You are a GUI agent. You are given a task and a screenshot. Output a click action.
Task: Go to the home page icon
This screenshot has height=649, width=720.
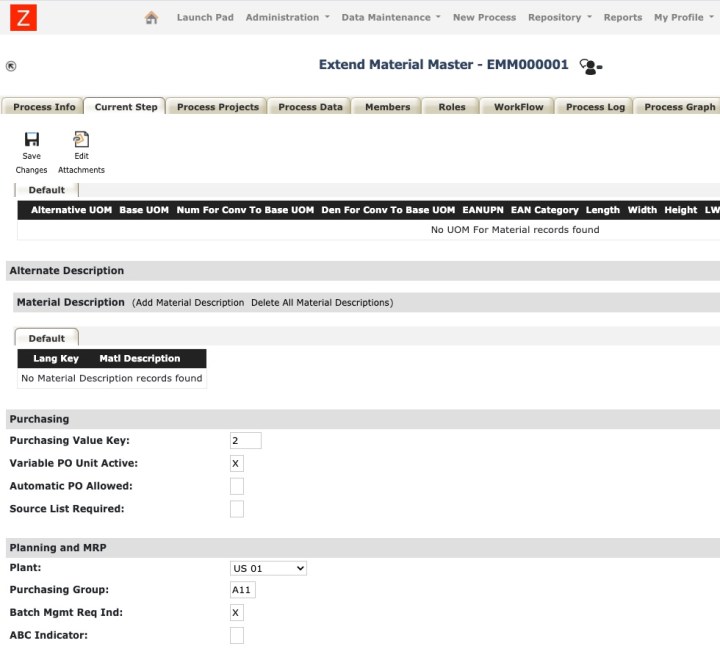click(x=151, y=17)
